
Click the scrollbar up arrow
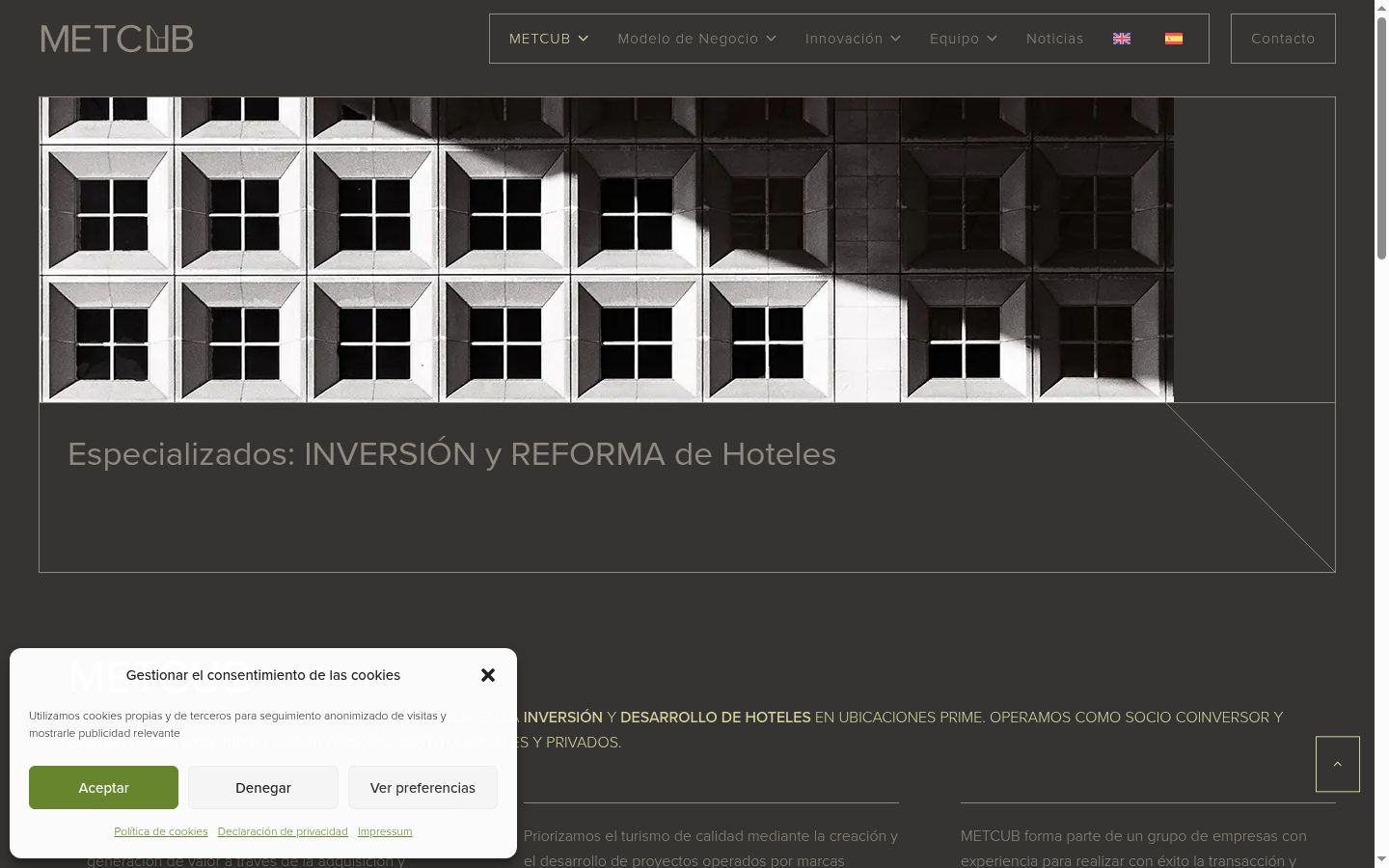(1381, 8)
